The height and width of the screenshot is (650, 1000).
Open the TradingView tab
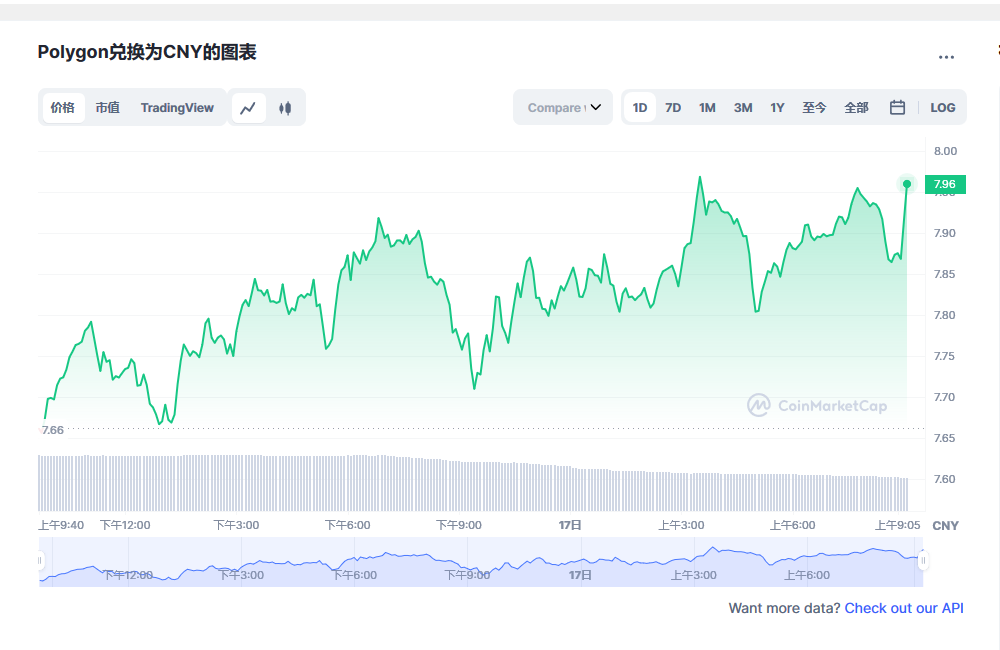tap(177, 108)
